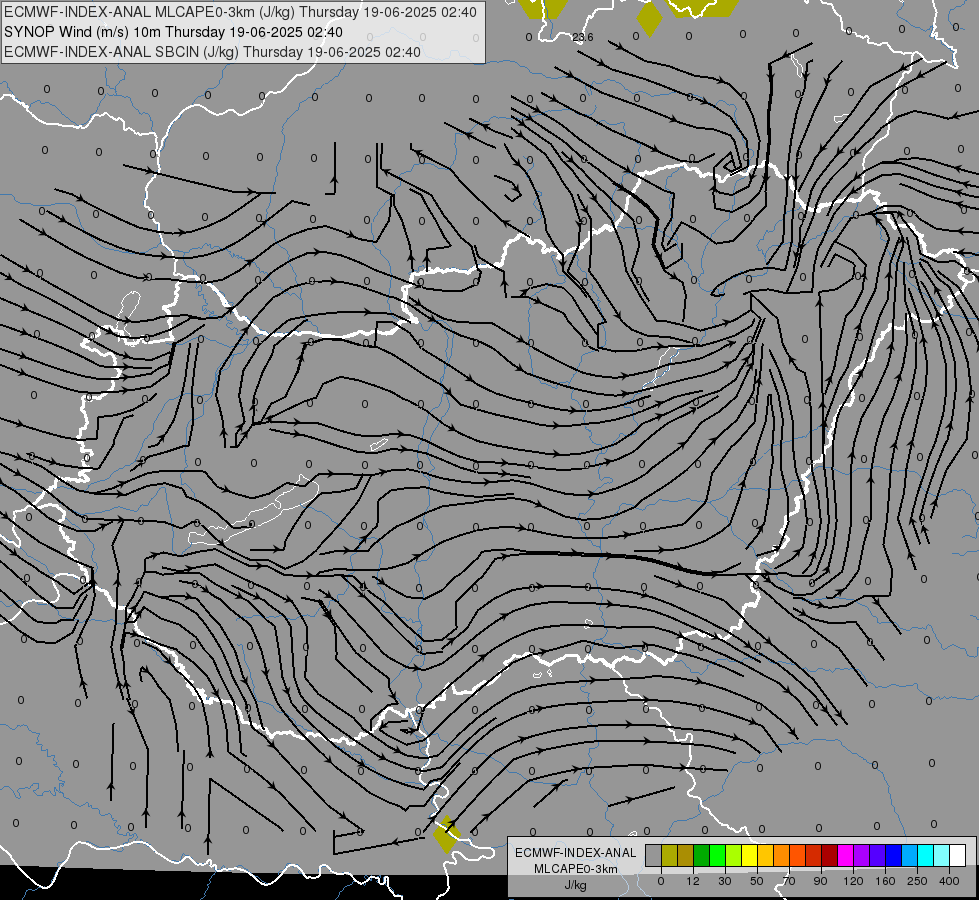
Task: Click the legend tick label '250'
Action: pyautogui.click(x=917, y=881)
